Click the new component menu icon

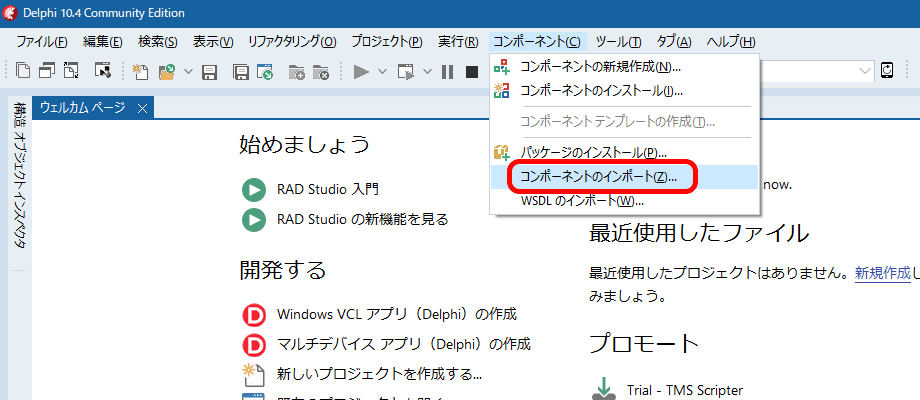point(502,66)
